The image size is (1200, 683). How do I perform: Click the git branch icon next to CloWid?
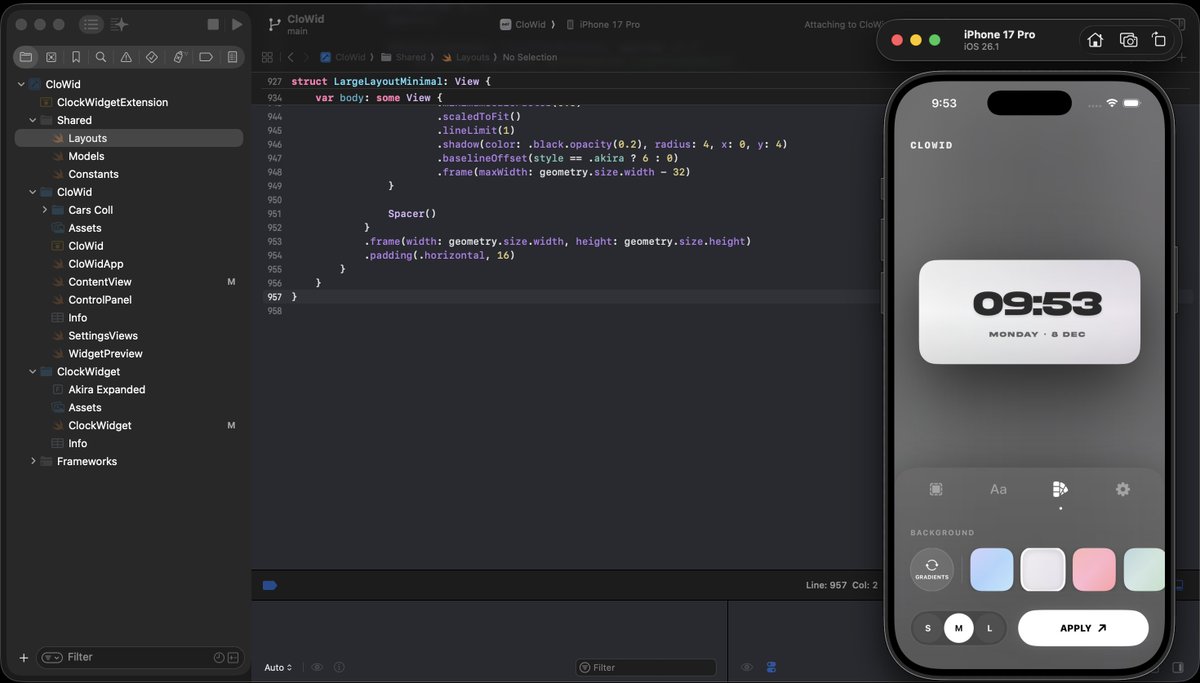point(274,24)
